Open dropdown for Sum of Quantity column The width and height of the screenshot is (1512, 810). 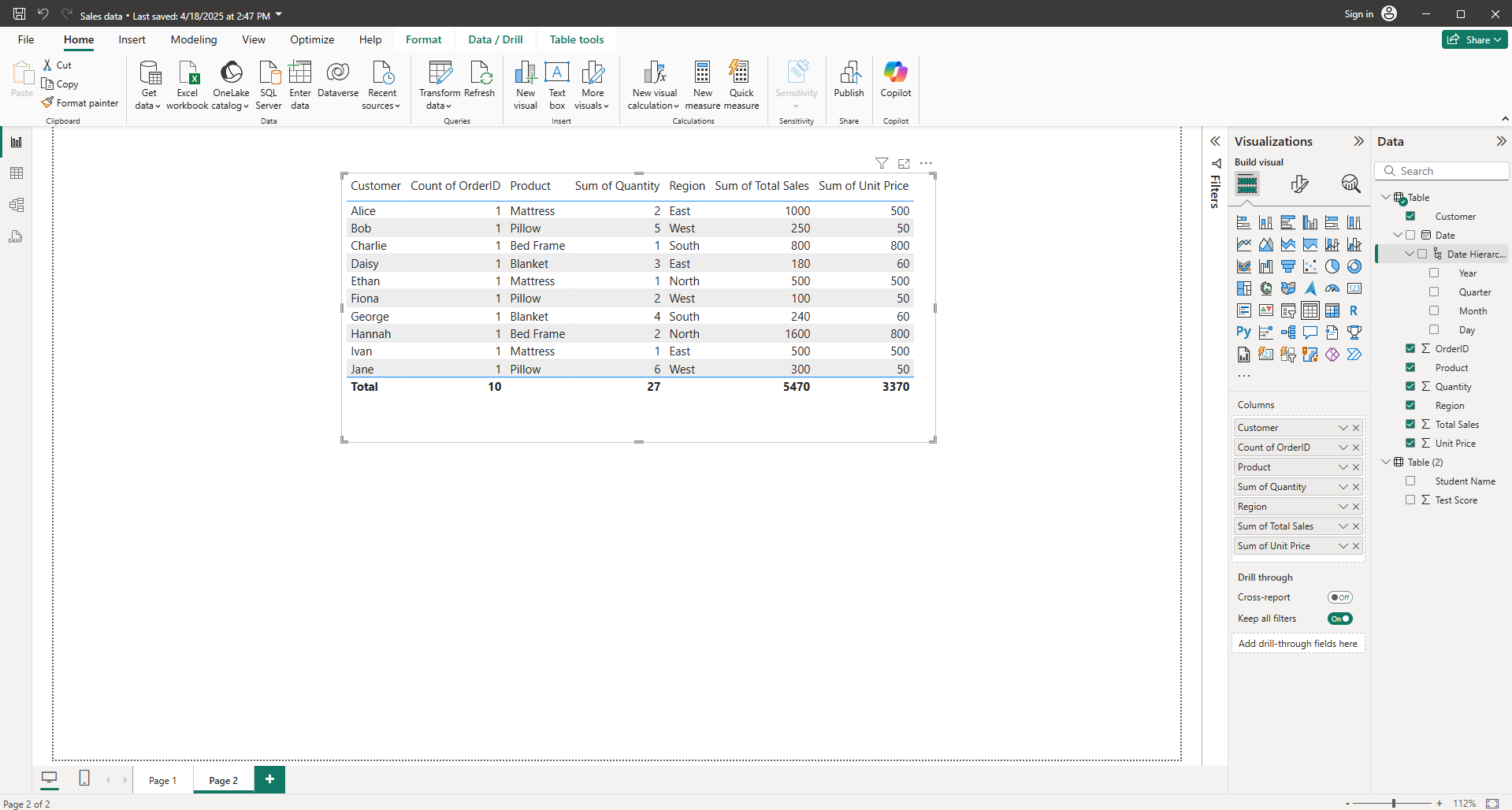coord(1343,487)
